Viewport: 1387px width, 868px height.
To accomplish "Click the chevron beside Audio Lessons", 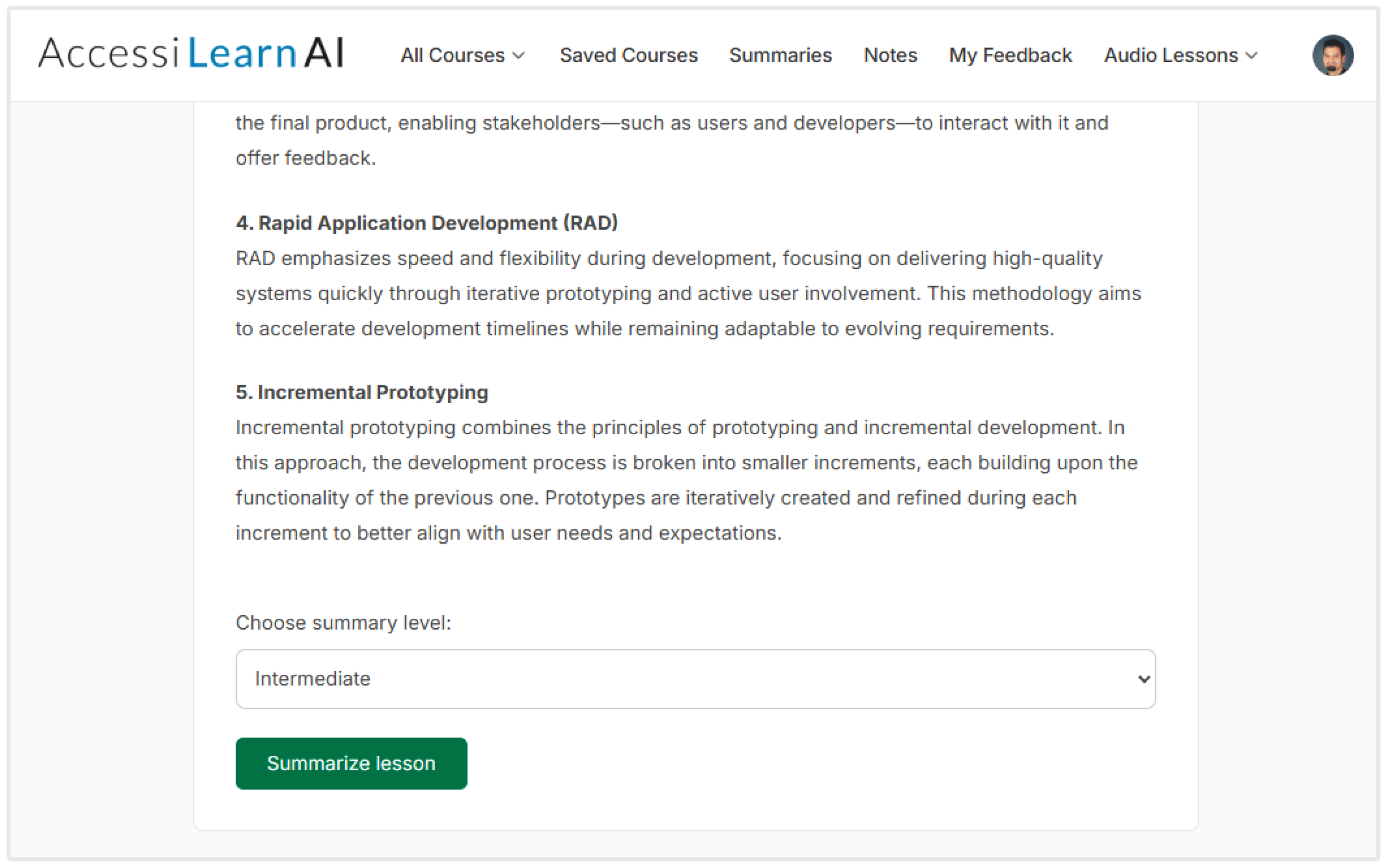I will (x=1252, y=56).
